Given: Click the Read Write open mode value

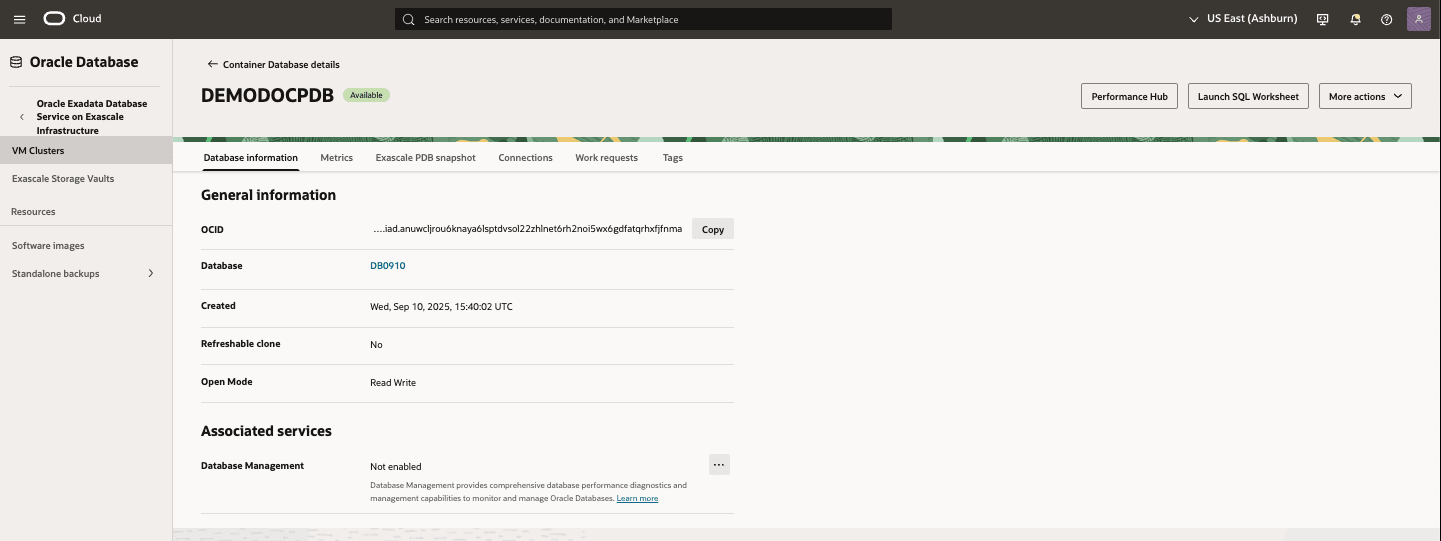Looking at the screenshot, I should coord(393,382).
